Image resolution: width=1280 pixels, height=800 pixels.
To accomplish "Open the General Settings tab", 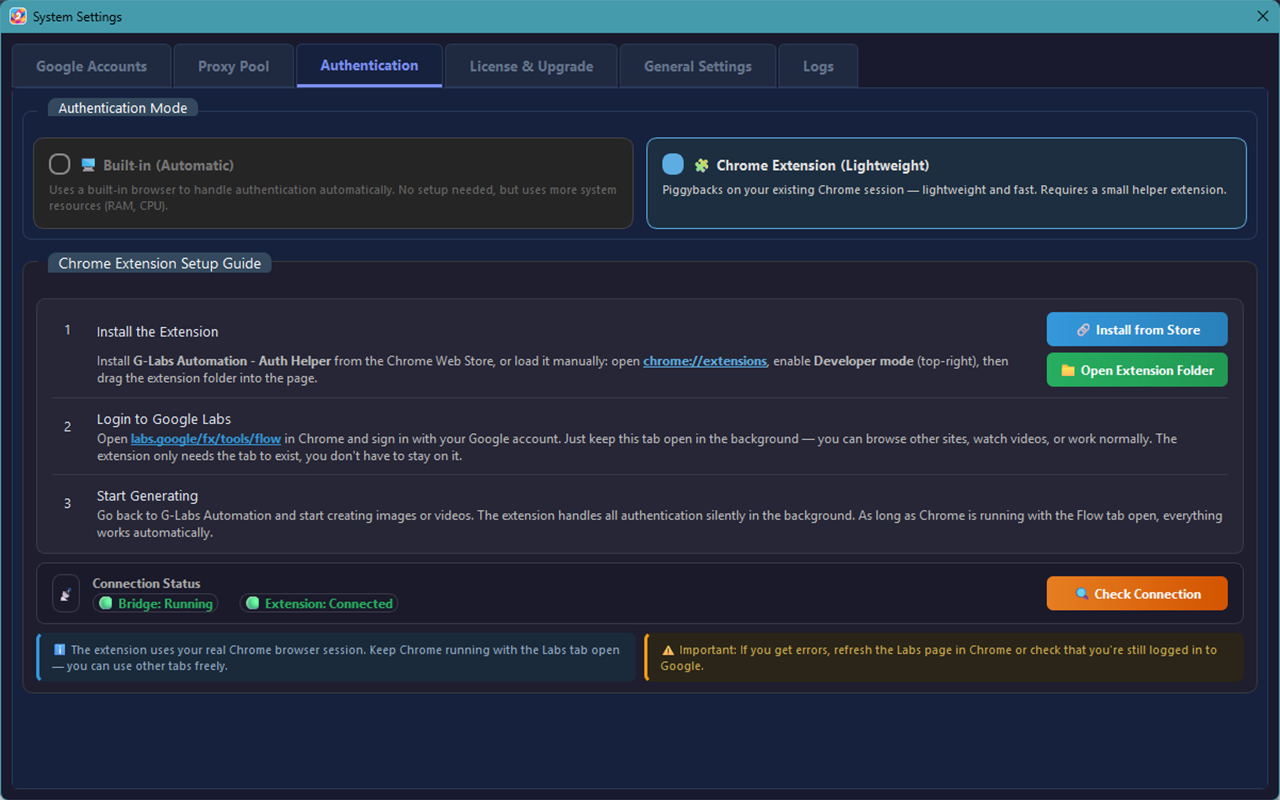I will coord(698,66).
